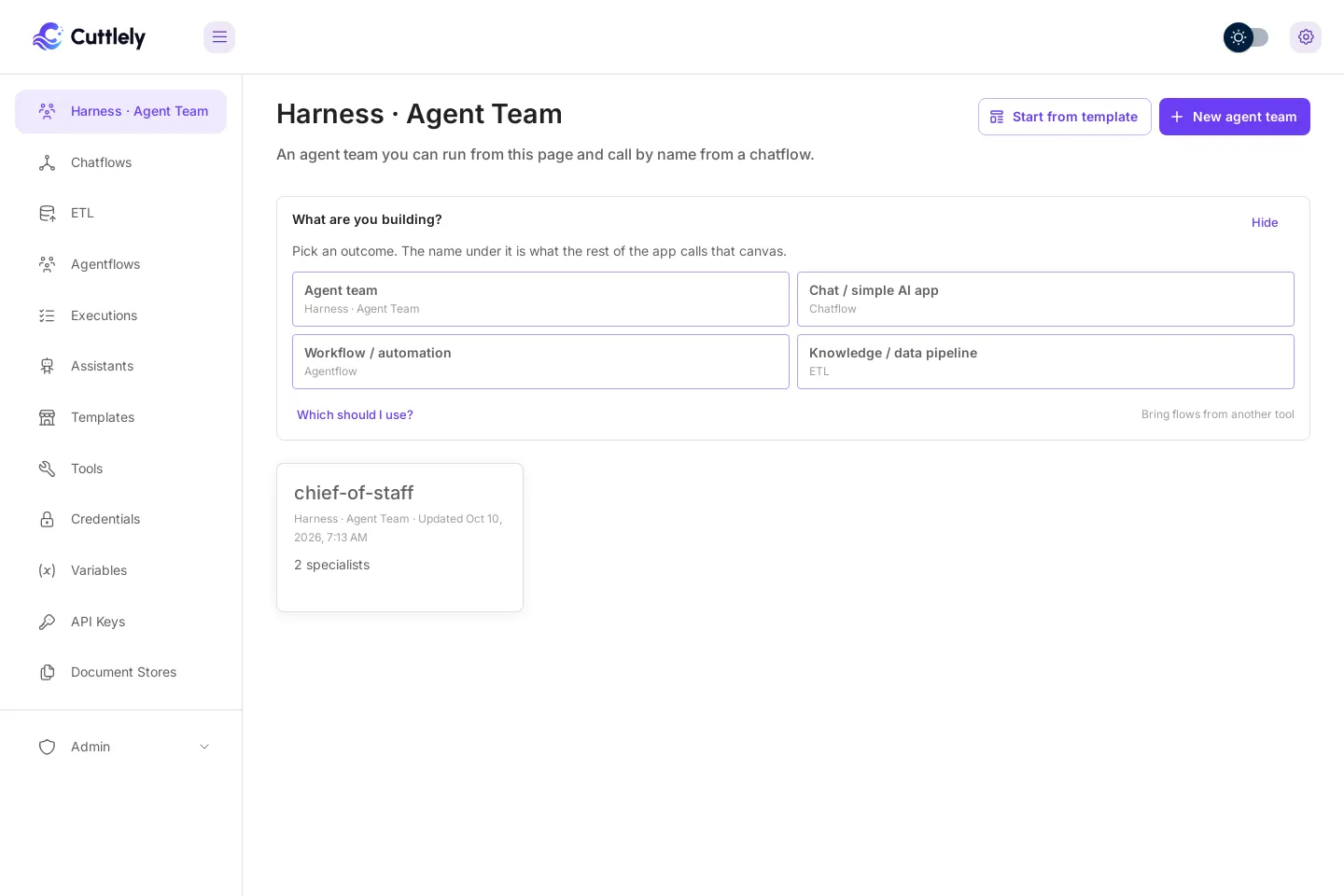Click the ETL database icon

click(47, 213)
